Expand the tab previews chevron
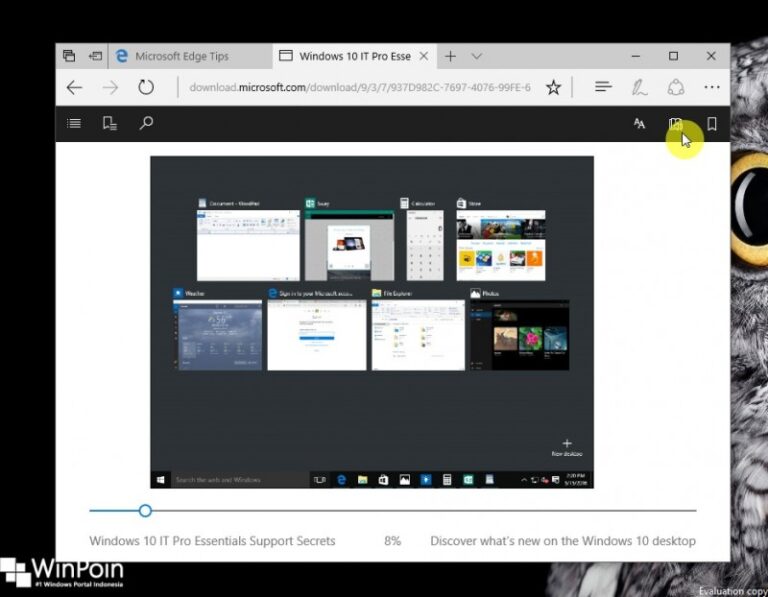This screenshot has width=768, height=597. pyautogui.click(x=477, y=56)
